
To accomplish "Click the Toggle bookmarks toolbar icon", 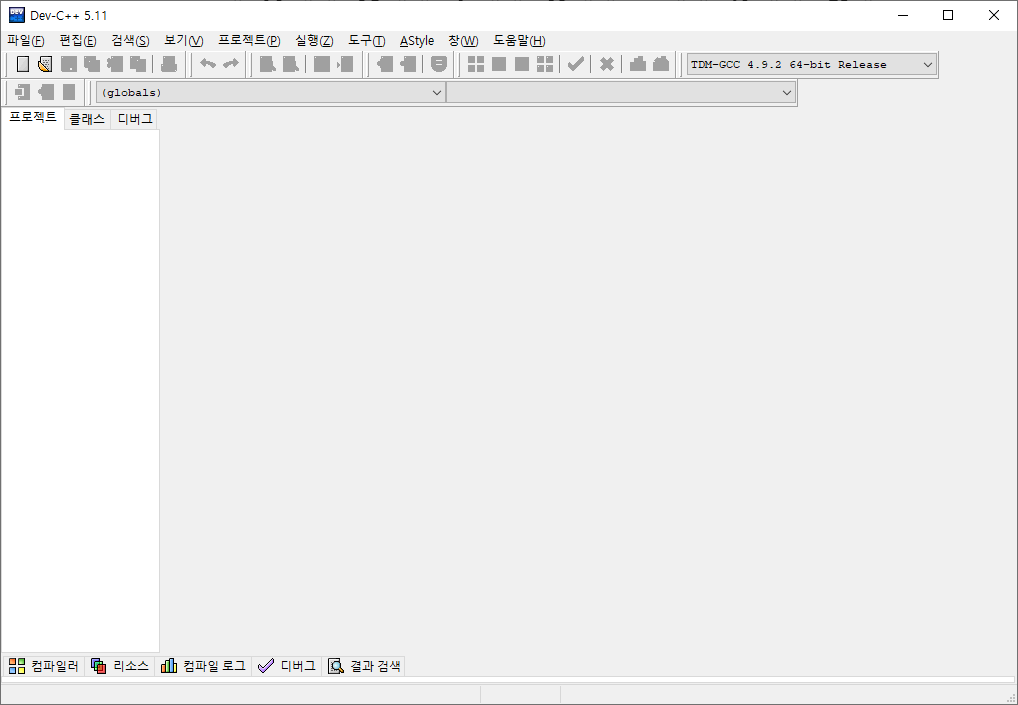I will coord(45,92).
